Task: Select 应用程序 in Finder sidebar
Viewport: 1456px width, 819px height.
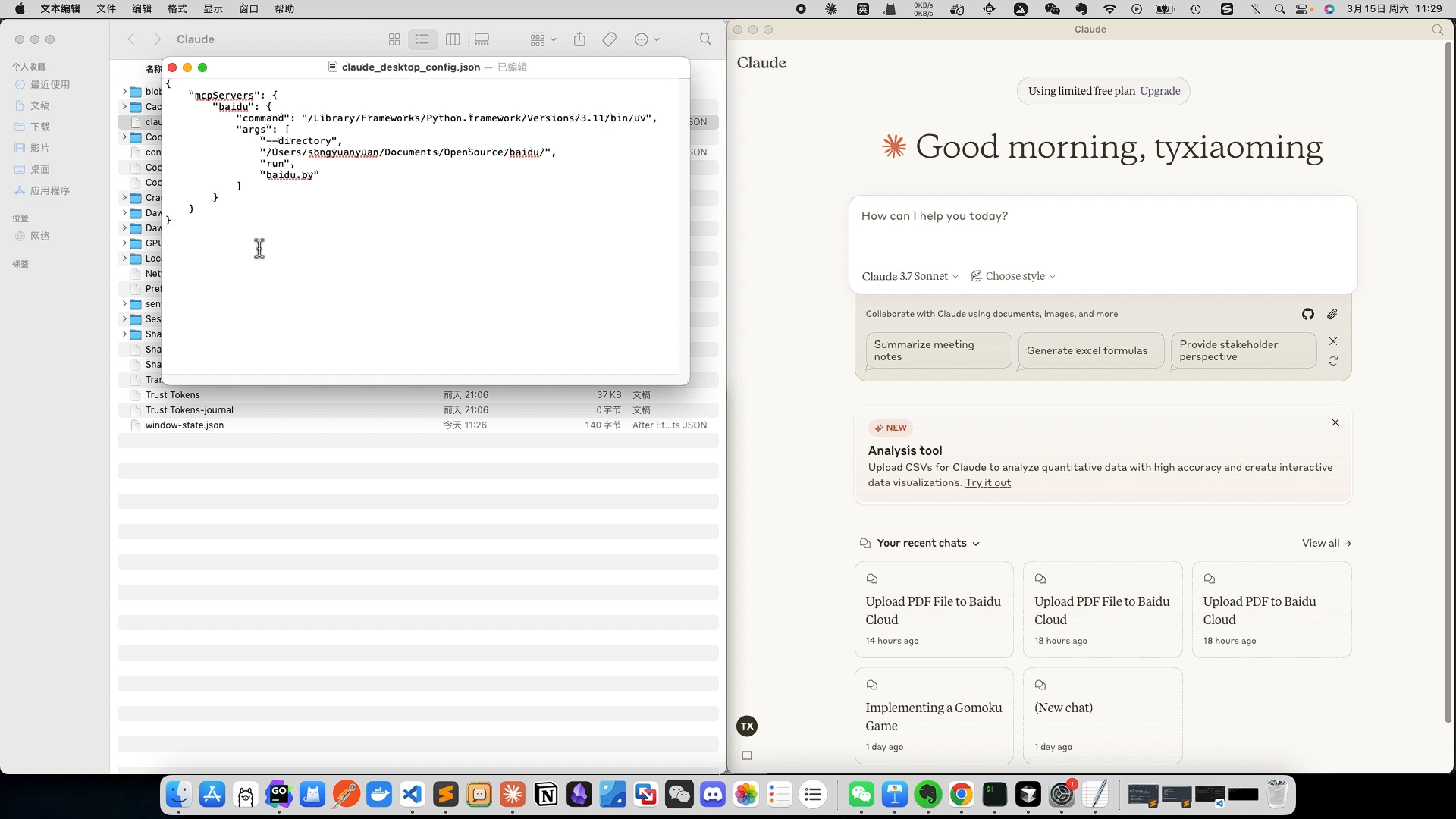Action: point(50,190)
